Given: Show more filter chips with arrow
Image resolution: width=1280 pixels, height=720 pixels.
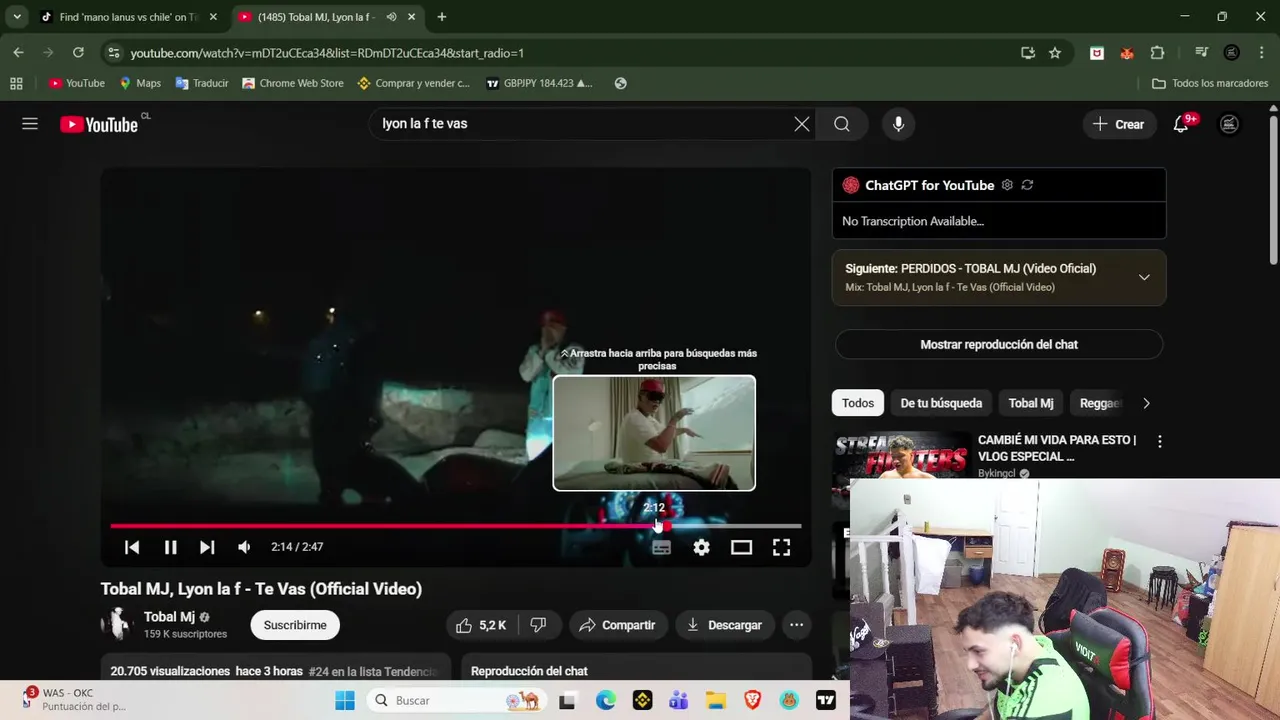Looking at the screenshot, I should pos(1146,403).
